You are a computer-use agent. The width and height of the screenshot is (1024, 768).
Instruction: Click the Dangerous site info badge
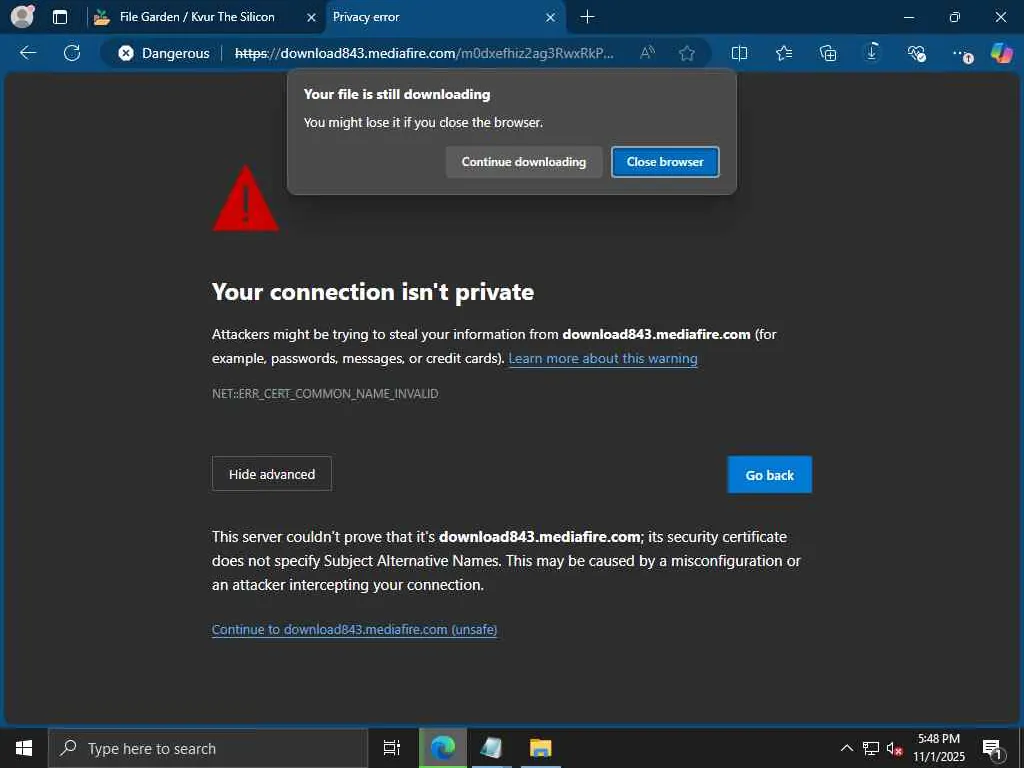tap(165, 53)
